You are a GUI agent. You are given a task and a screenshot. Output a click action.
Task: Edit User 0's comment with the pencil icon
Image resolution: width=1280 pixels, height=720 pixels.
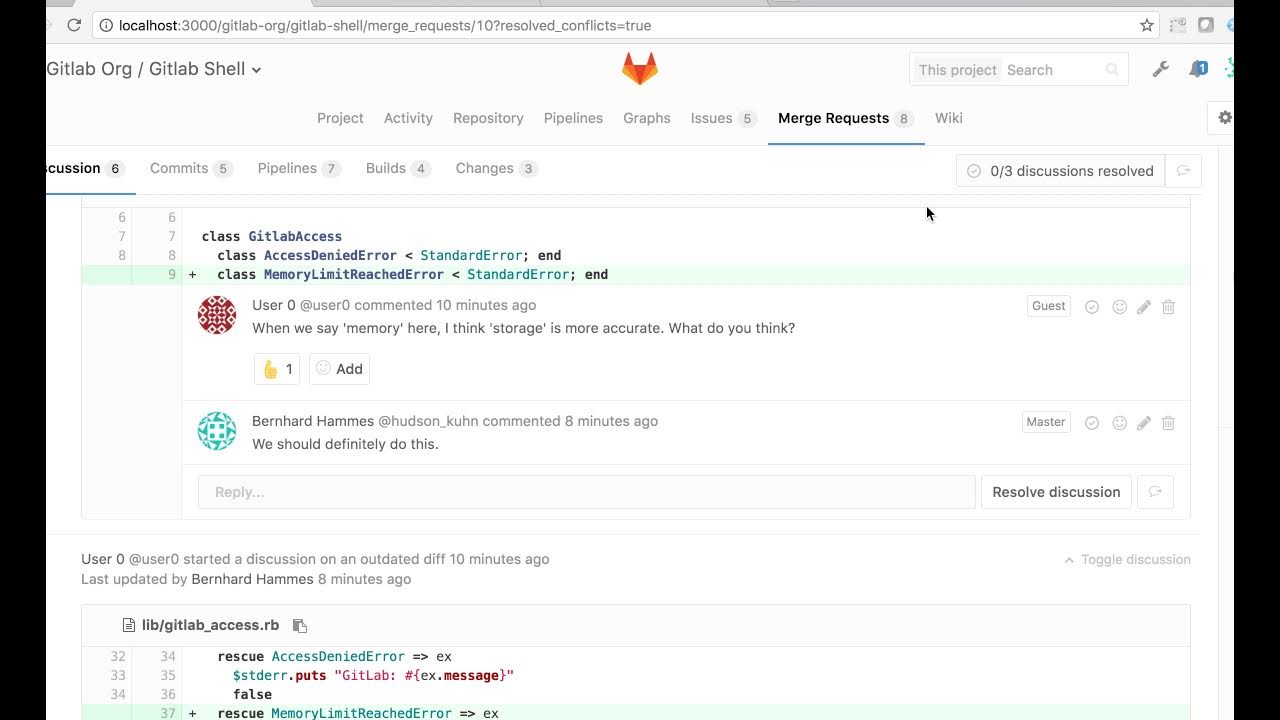(x=1144, y=307)
